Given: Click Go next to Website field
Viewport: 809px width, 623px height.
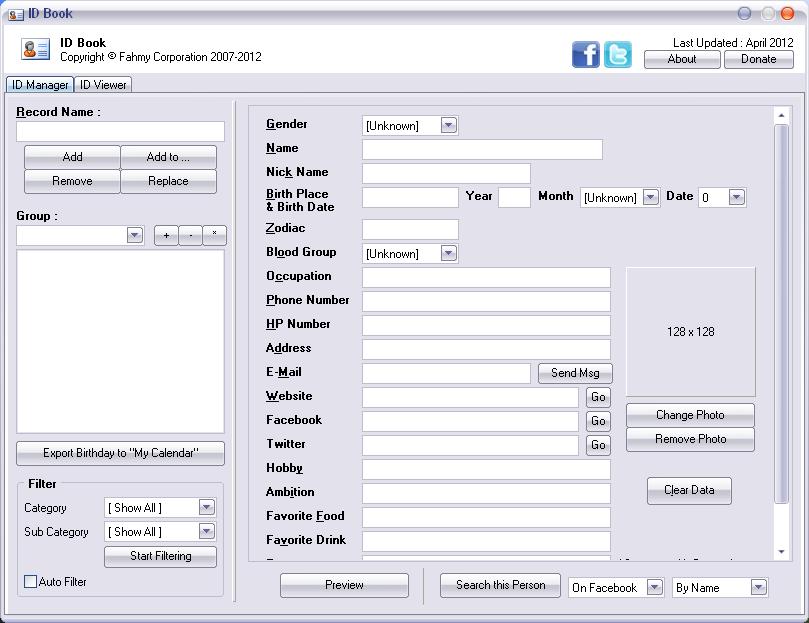Looking at the screenshot, I should [x=598, y=397].
